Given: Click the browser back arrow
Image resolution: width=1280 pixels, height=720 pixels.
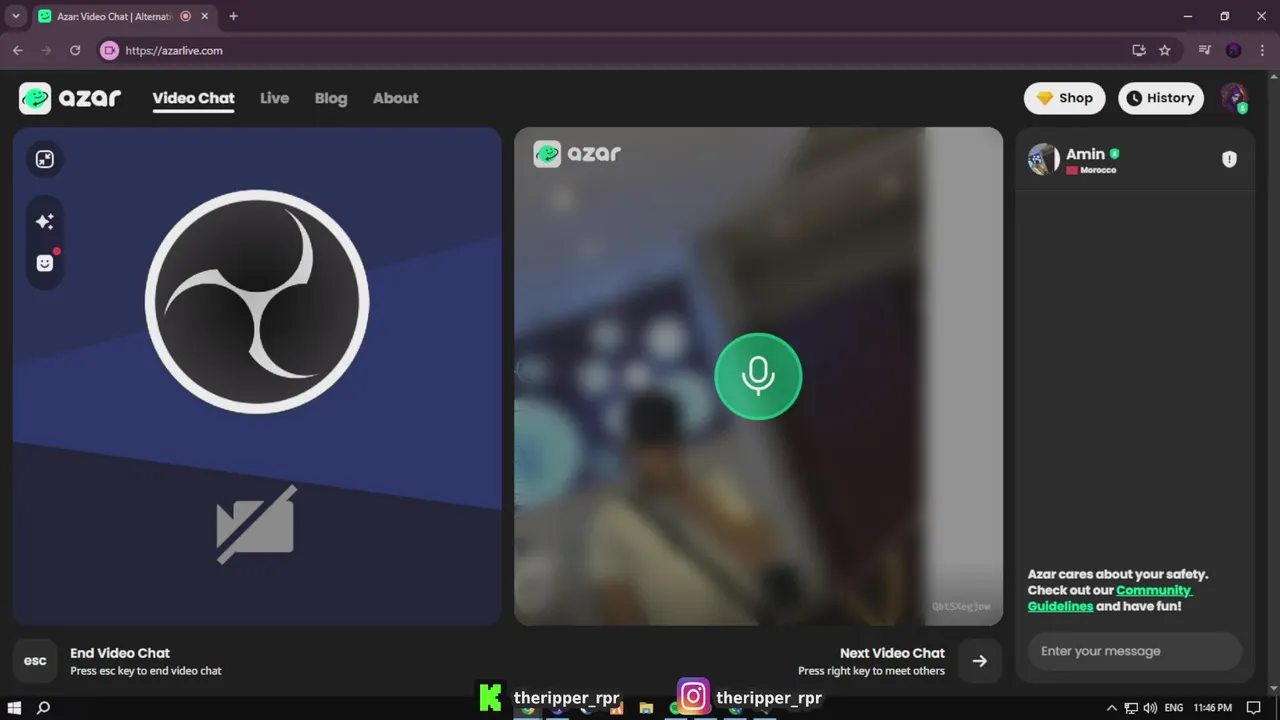Looking at the screenshot, I should click(18, 50).
